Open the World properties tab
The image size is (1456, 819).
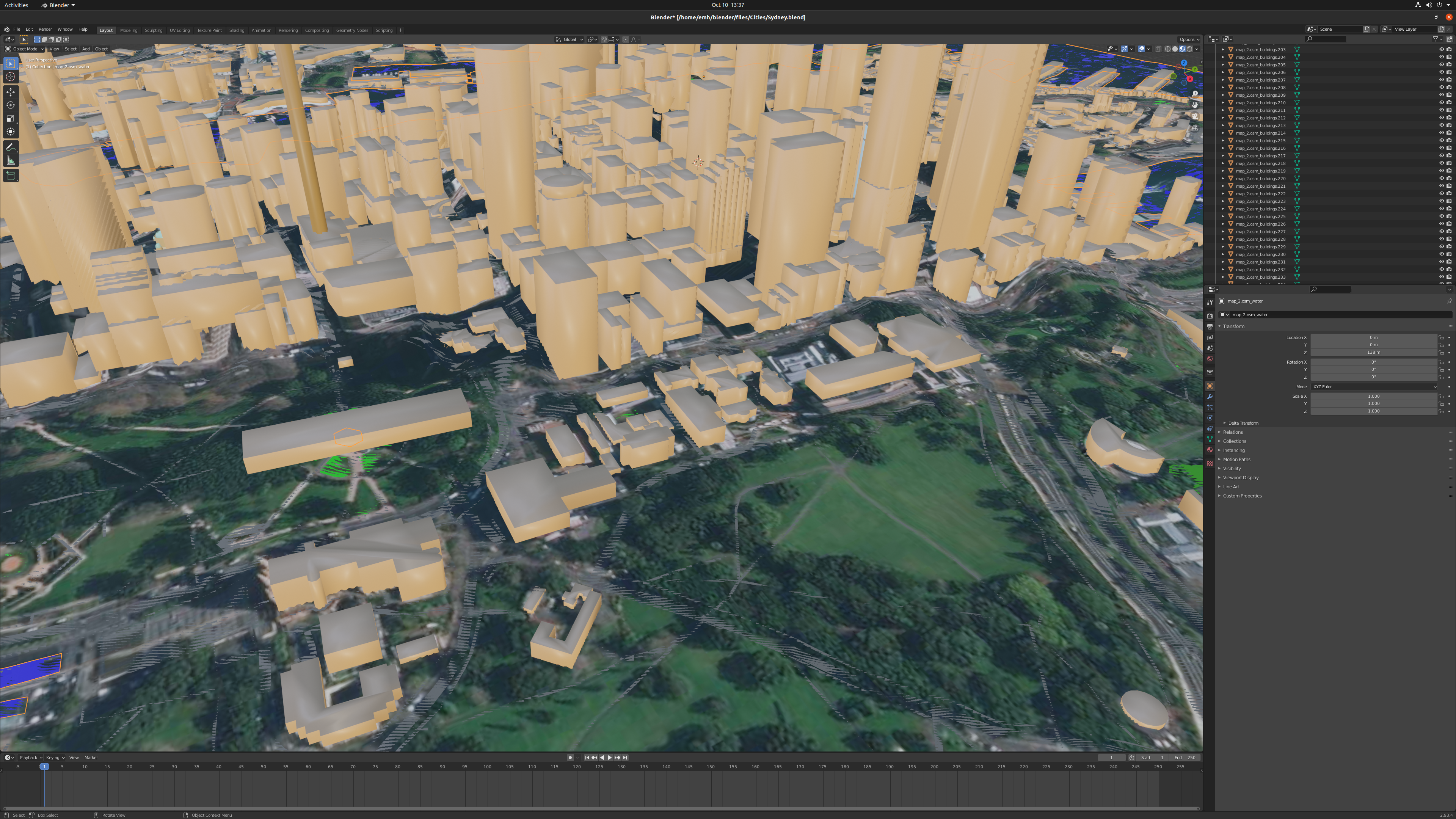tap(1210, 359)
